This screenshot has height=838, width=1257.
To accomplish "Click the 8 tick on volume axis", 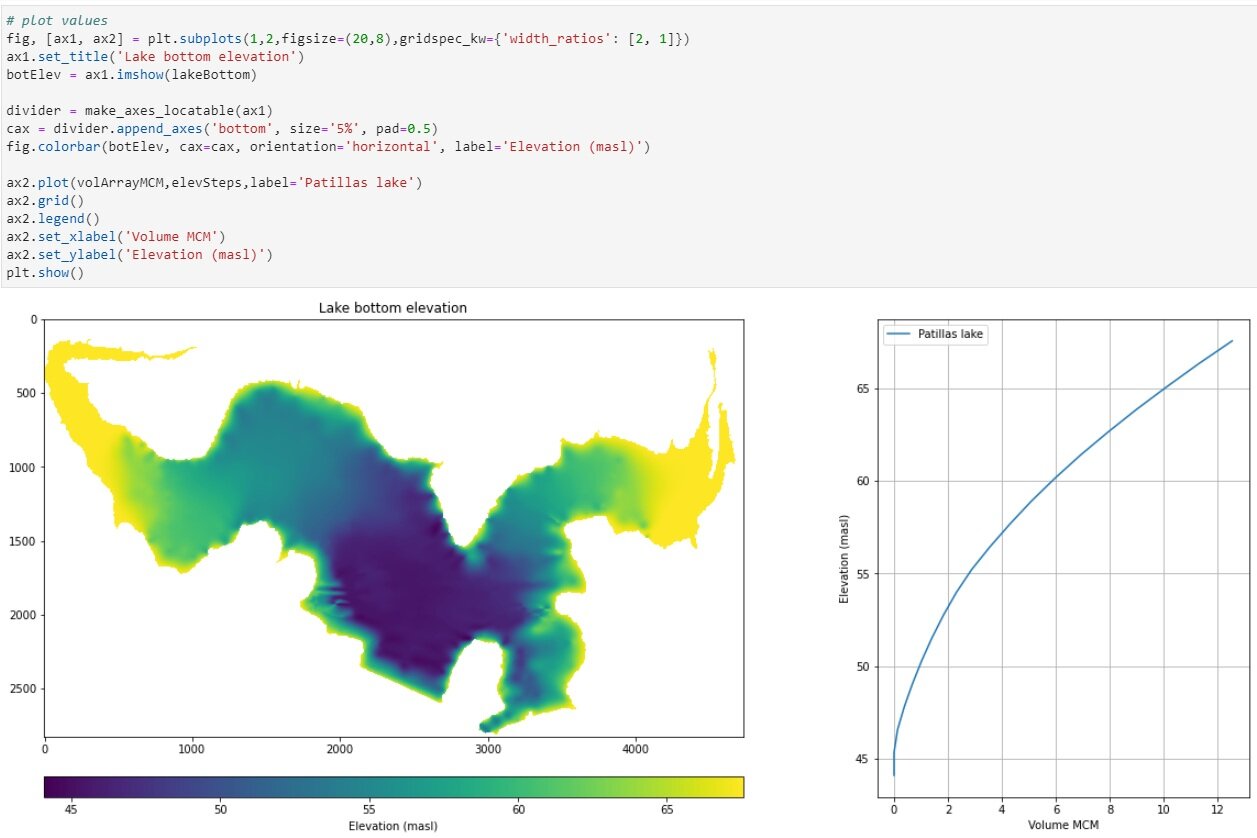I will click(x=1110, y=808).
